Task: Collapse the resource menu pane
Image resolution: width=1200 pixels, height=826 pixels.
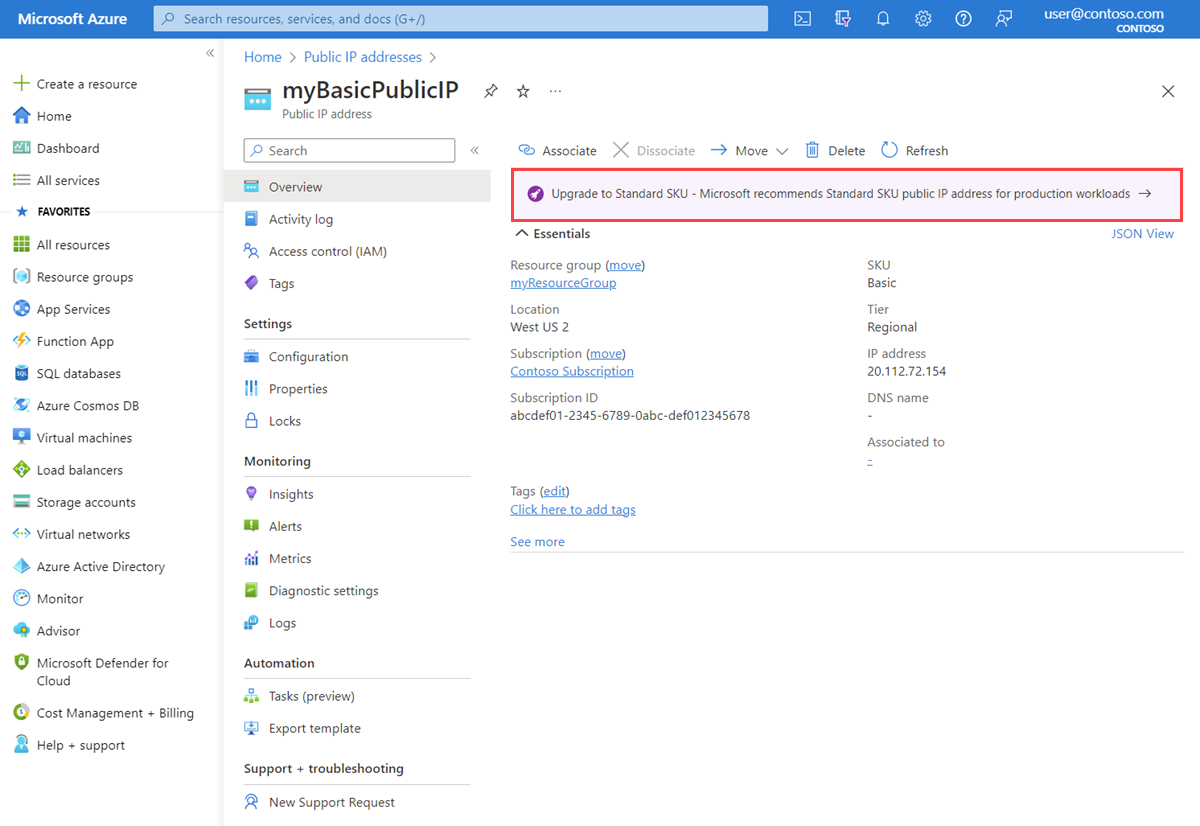Action: (475, 150)
